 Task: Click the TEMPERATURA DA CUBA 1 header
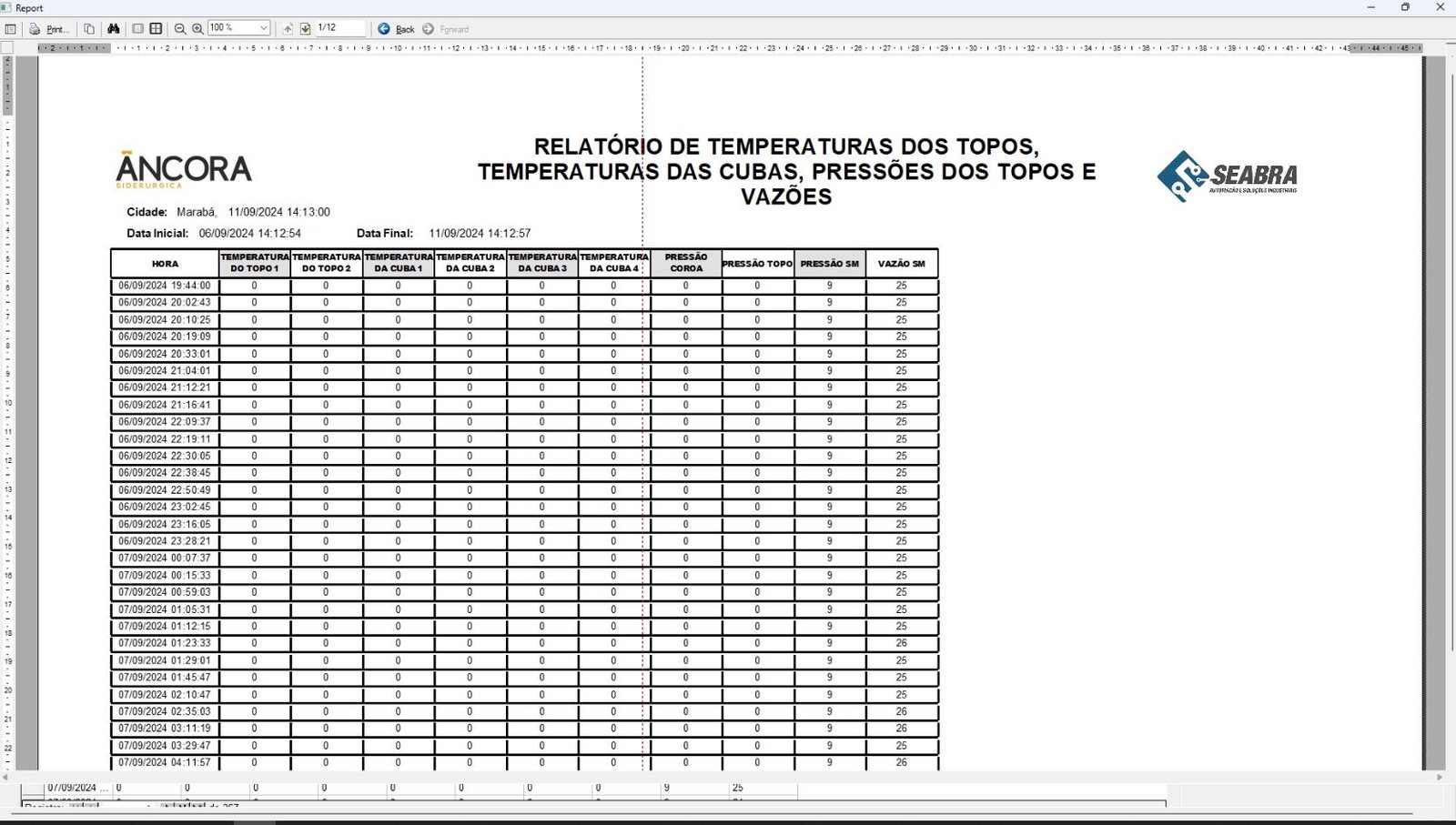click(x=399, y=264)
